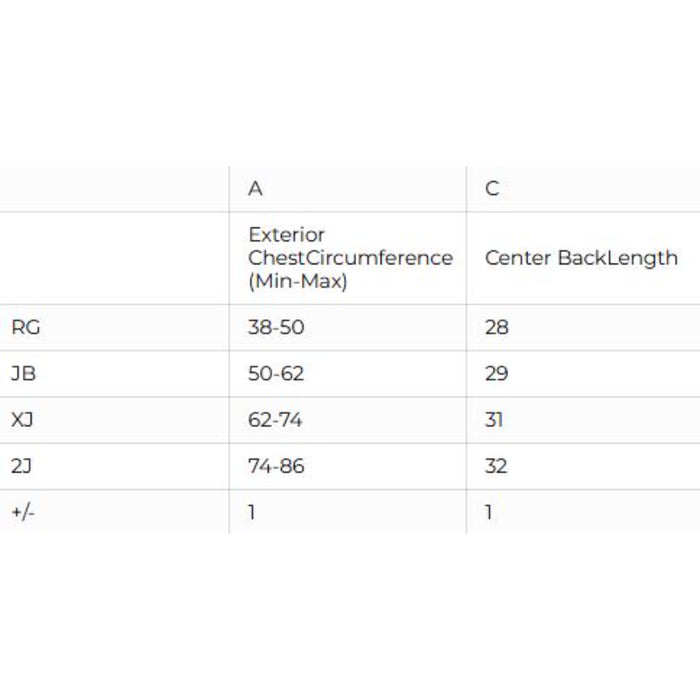The height and width of the screenshot is (700, 700).
Task: Click the column C header cell
Action: (x=492, y=189)
